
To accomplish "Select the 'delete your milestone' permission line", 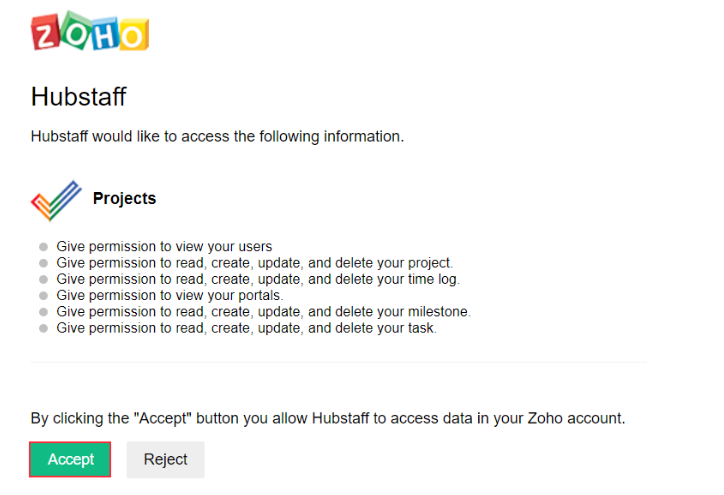I will point(263,312).
